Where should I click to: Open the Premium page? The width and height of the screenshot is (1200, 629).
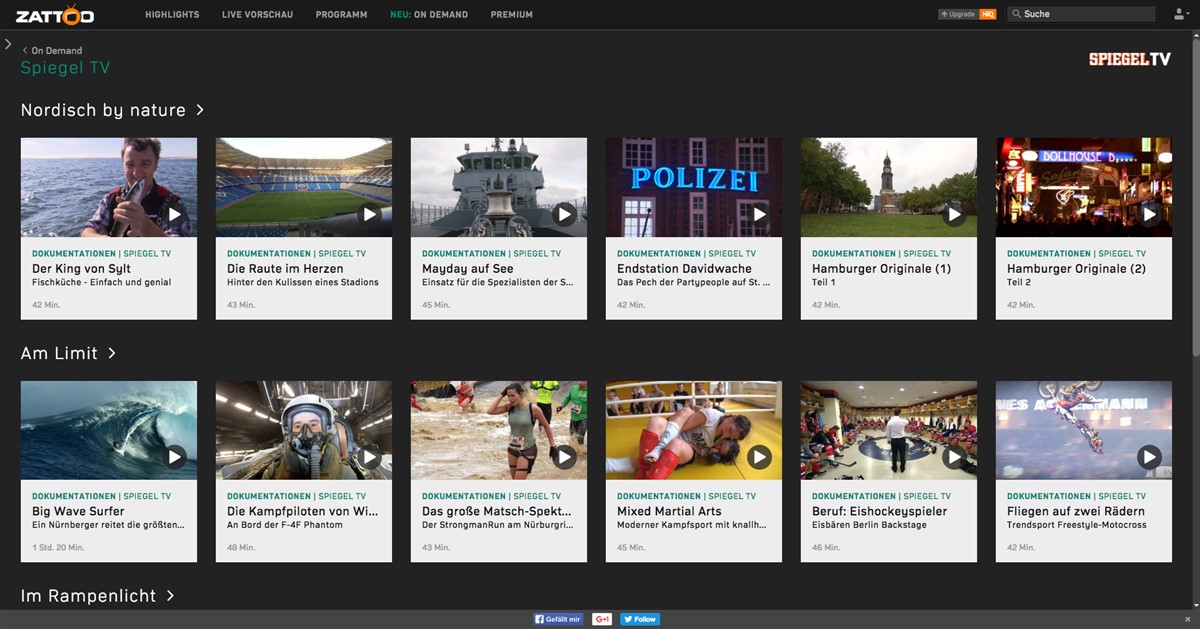click(x=512, y=15)
